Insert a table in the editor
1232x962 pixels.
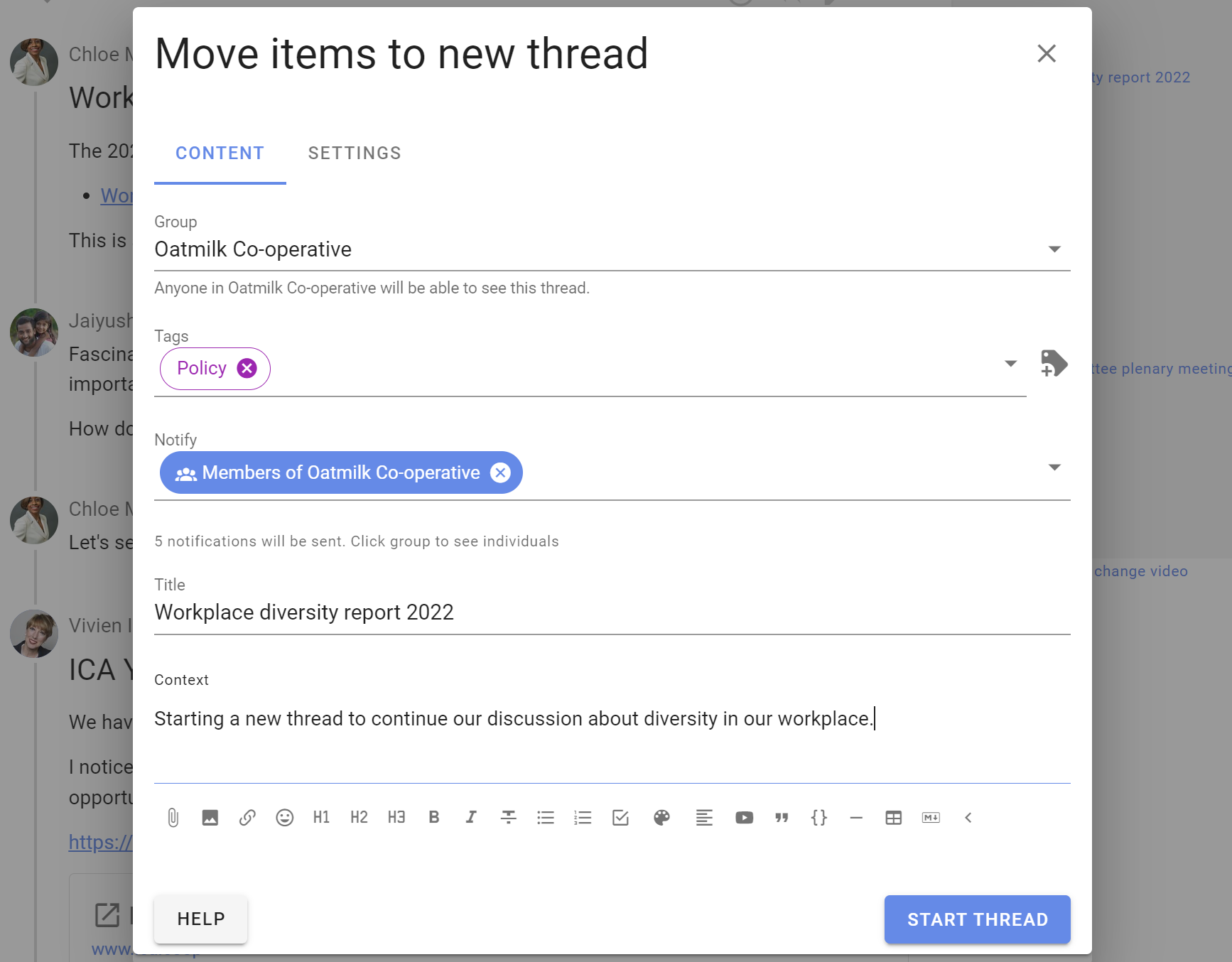pyautogui.click(x=893, y=818)
